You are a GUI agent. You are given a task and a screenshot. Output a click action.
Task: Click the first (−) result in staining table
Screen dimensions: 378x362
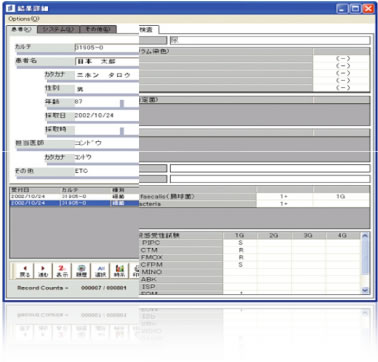click(343, 58)
